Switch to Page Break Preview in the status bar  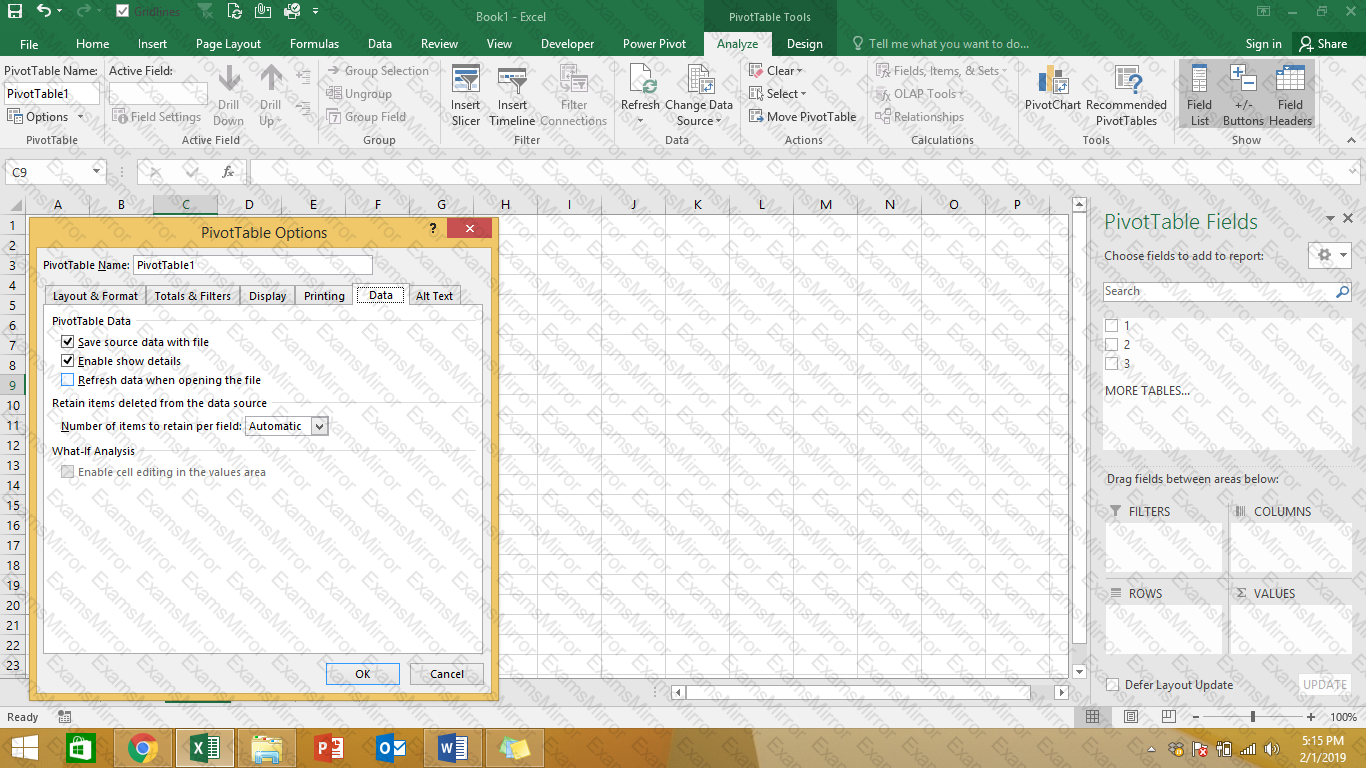(x=1168, y=717)
